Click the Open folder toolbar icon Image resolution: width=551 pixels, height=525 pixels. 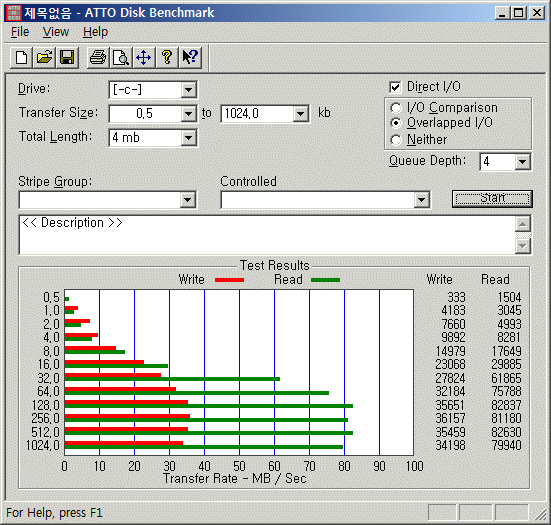click(44, 58)
